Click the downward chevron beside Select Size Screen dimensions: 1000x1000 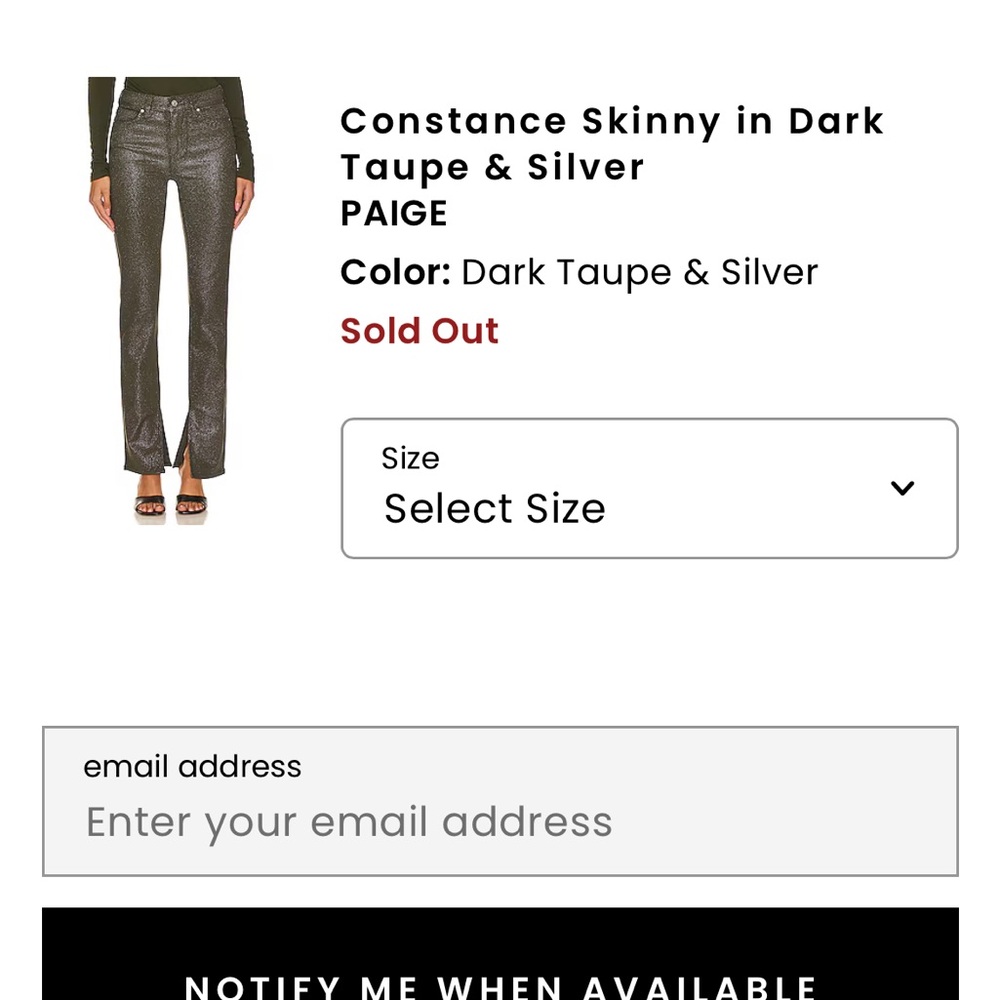tap(903, 488)
